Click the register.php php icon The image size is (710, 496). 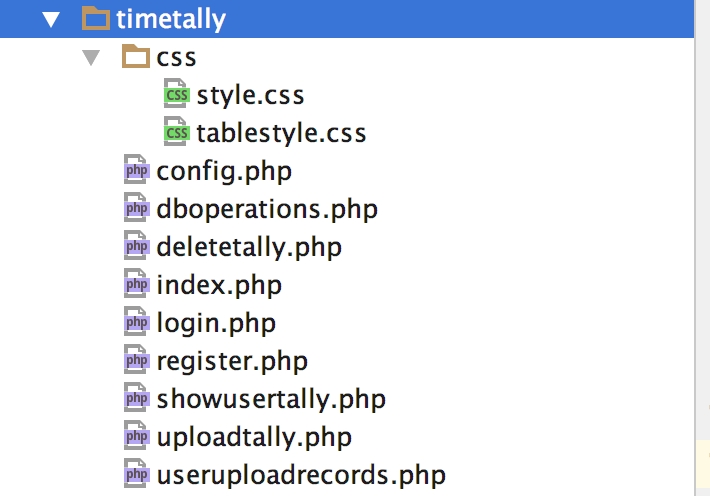pos(137,360)
